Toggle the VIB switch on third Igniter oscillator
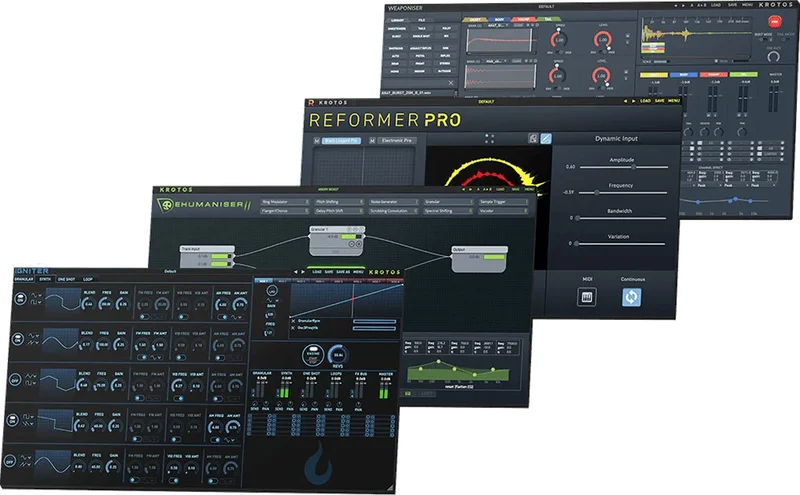The height and width of the screenshot is (495, 800). coord(177,398)
